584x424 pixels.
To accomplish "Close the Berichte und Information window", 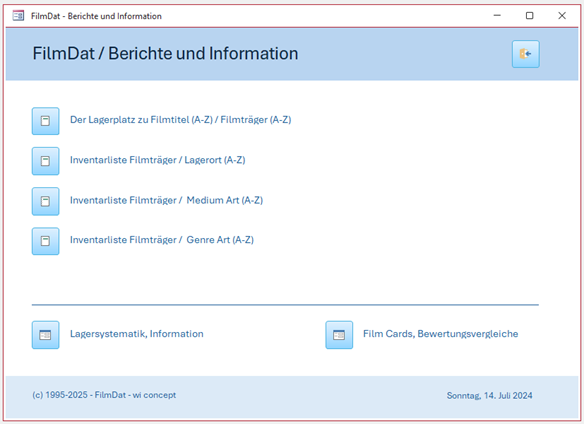I will [562, 16].
